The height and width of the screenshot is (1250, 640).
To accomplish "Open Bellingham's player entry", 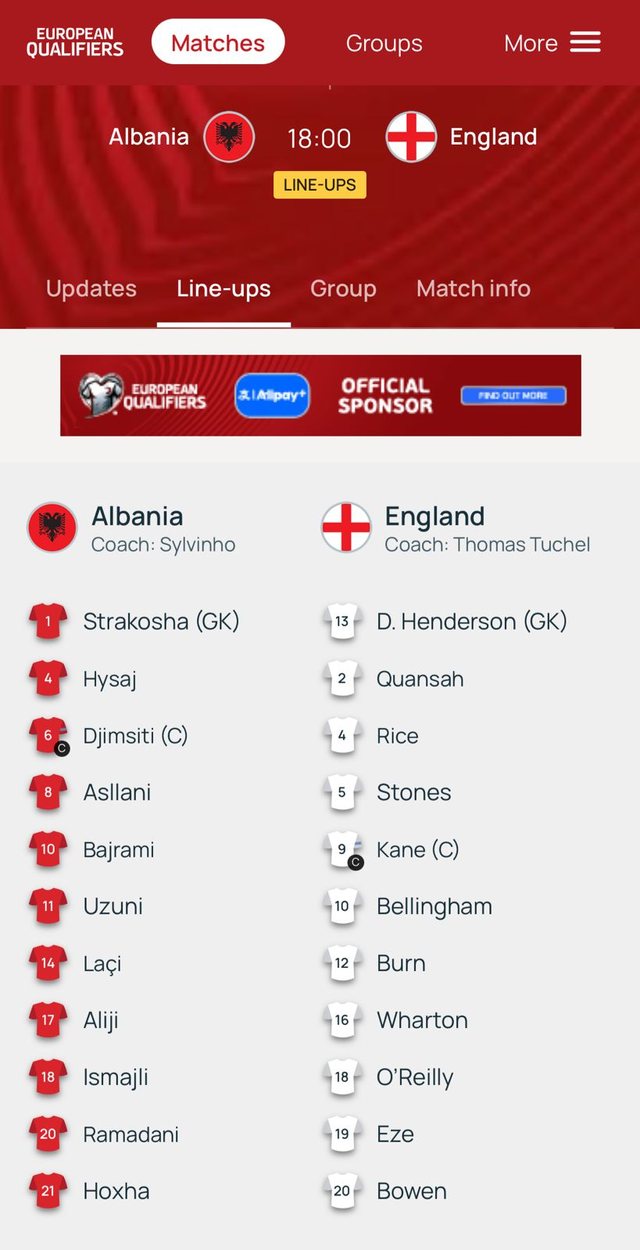I will pyautogui.click(x=434, y=907).
